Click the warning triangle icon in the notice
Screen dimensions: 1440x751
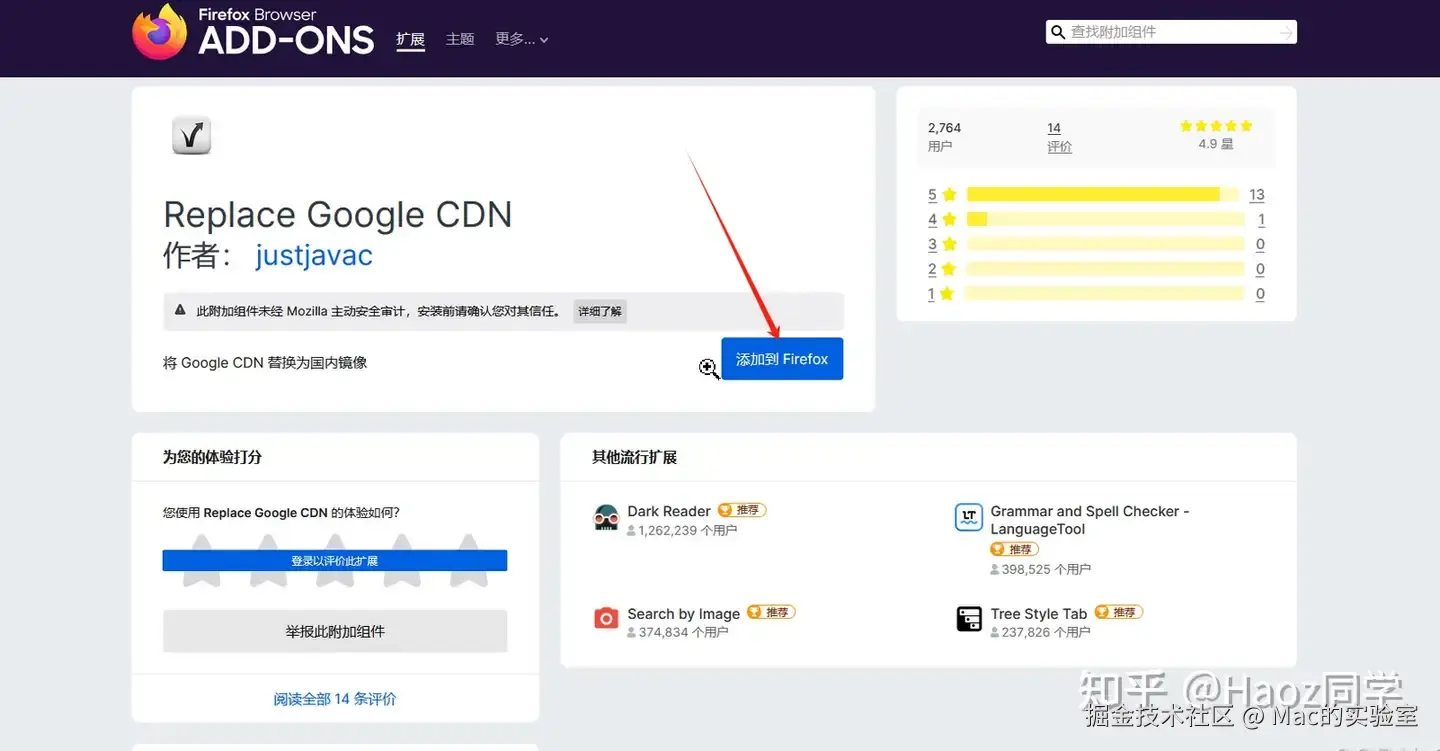[x=180, y=311]
